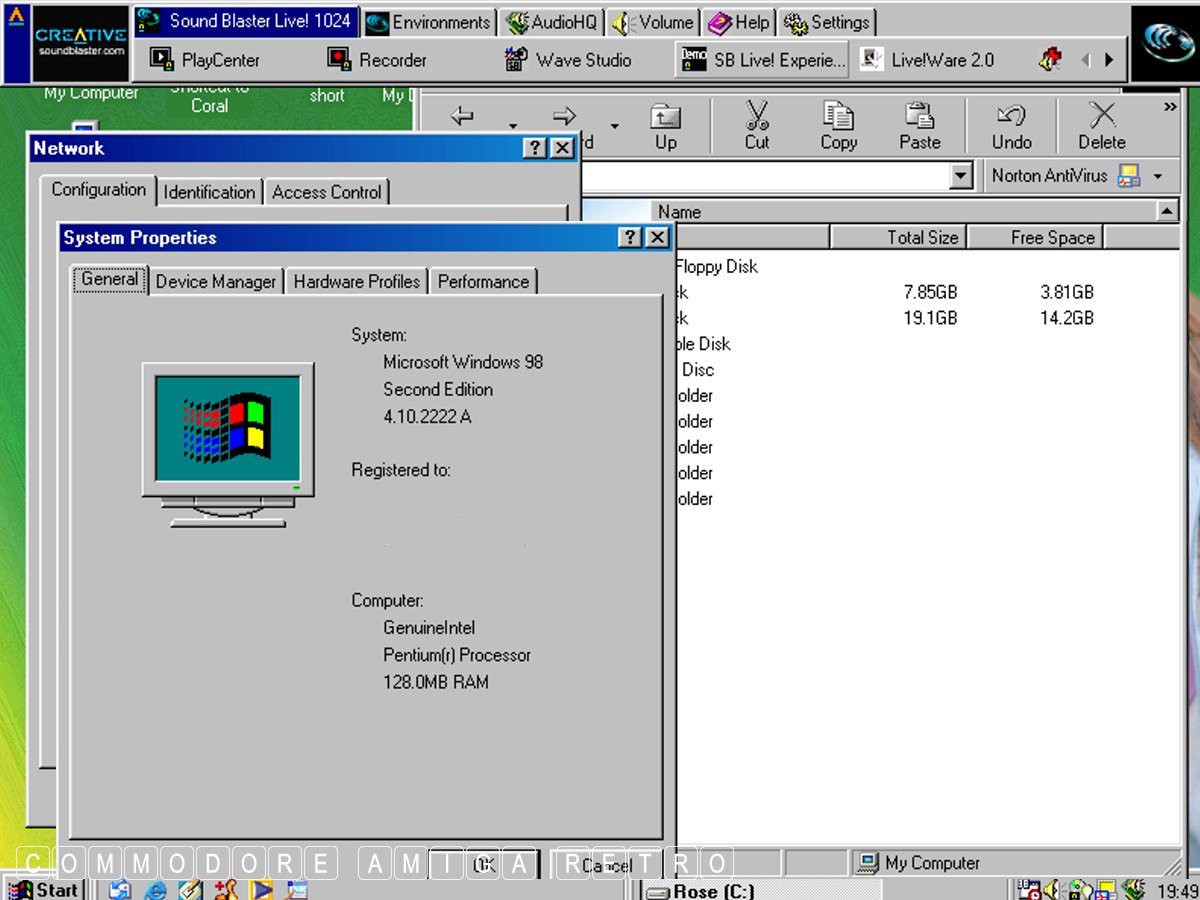Open Wave Studio from the launcher
The width and height of the screenshot is (1200, 900).
point(568,60)
